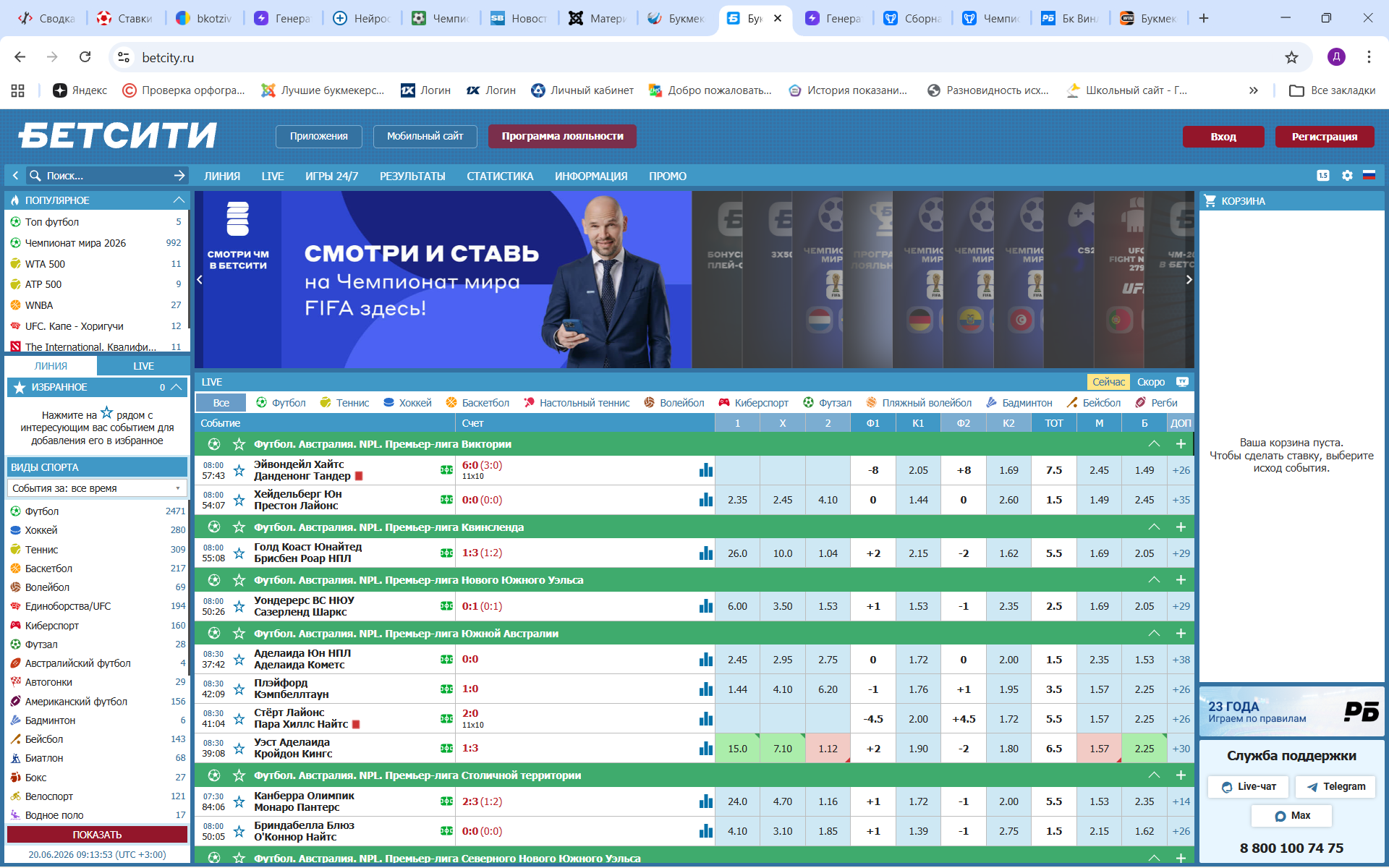
Task: Click the Вход login button
Action: pyautogui.click(x=1223, y=137)
